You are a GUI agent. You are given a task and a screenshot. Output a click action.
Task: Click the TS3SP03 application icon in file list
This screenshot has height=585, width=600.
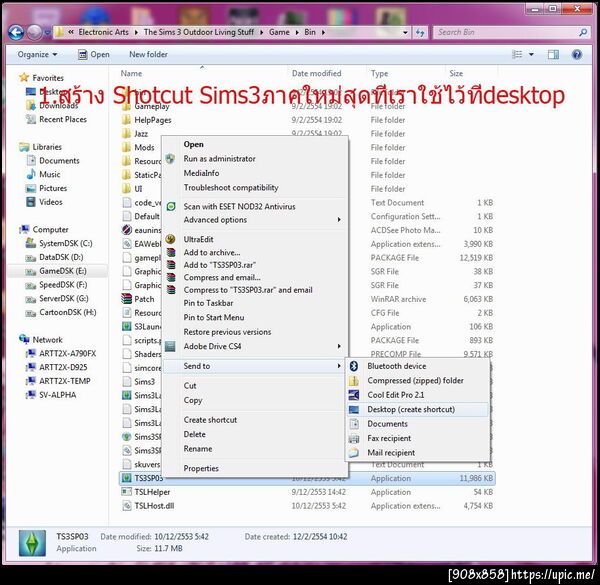126,478
